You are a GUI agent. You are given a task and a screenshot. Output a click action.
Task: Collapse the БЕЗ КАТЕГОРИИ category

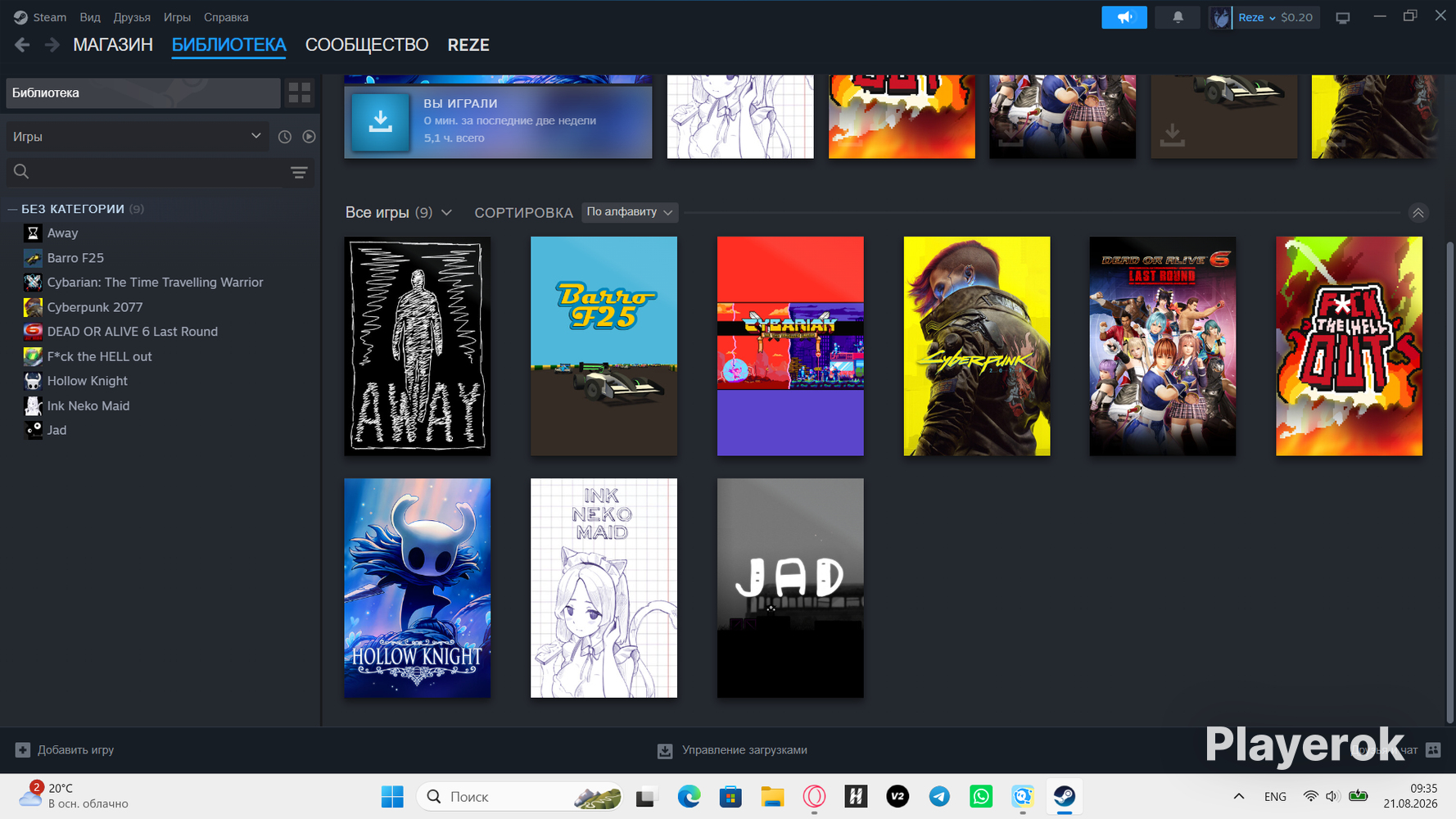(12, 210)
